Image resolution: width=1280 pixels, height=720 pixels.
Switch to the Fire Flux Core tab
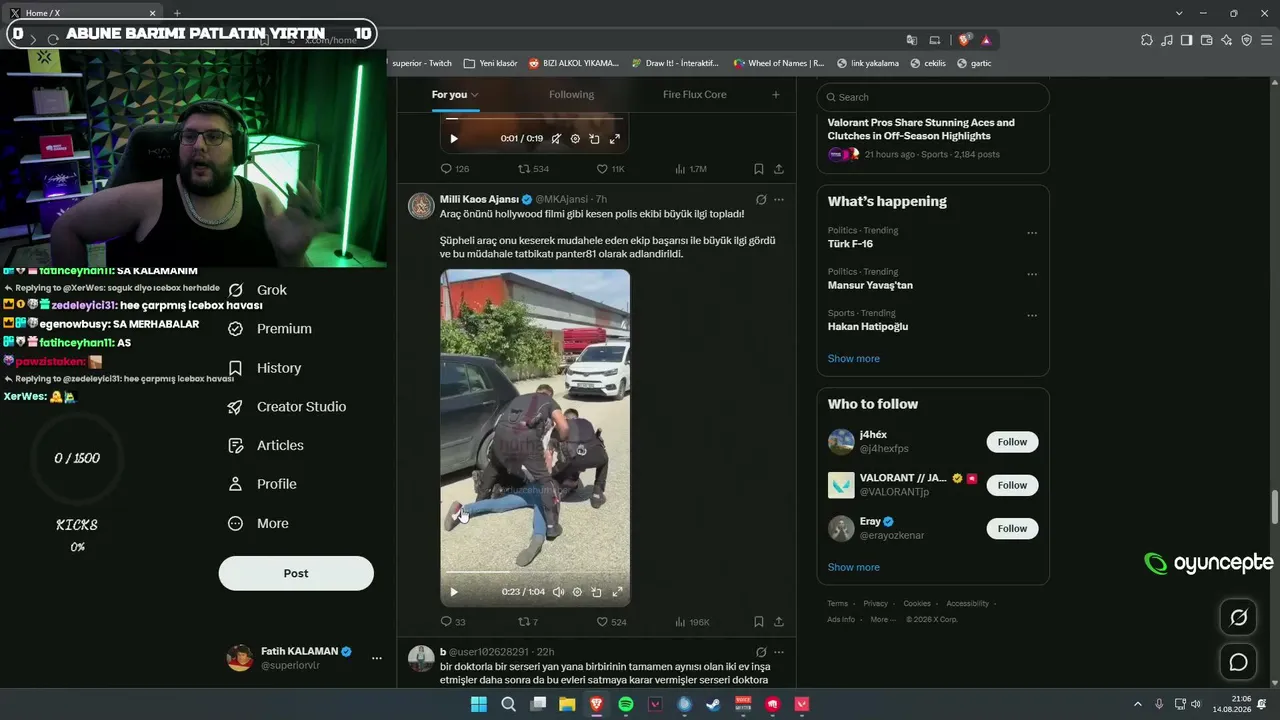[694, 95]
